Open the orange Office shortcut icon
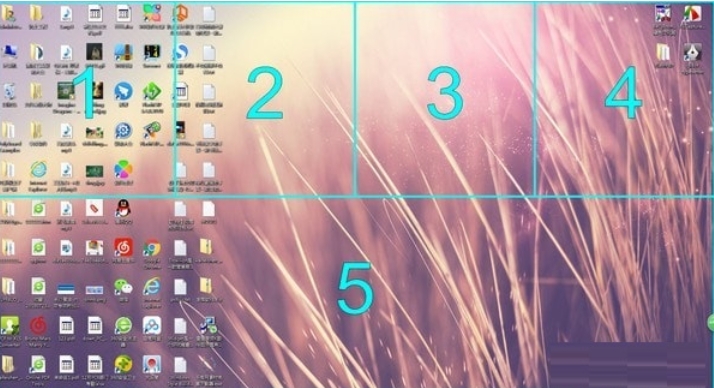714x388 pixels. (181, 18)
